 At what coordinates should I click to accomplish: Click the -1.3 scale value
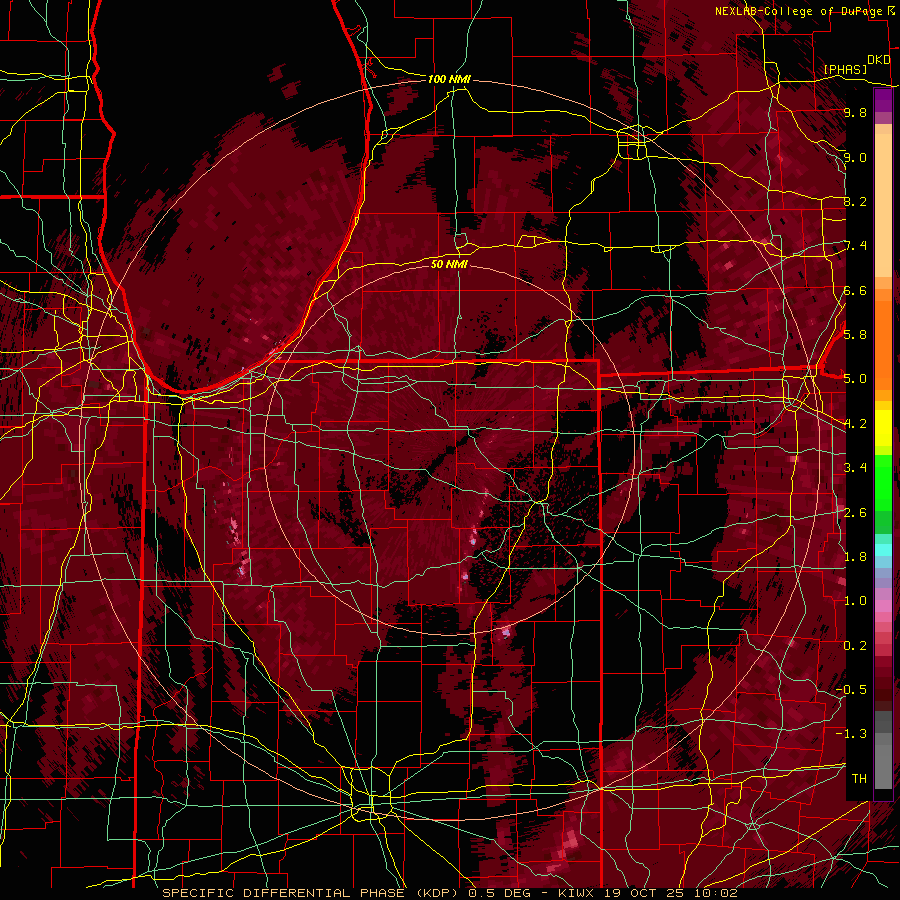click(x=852, y=734)
